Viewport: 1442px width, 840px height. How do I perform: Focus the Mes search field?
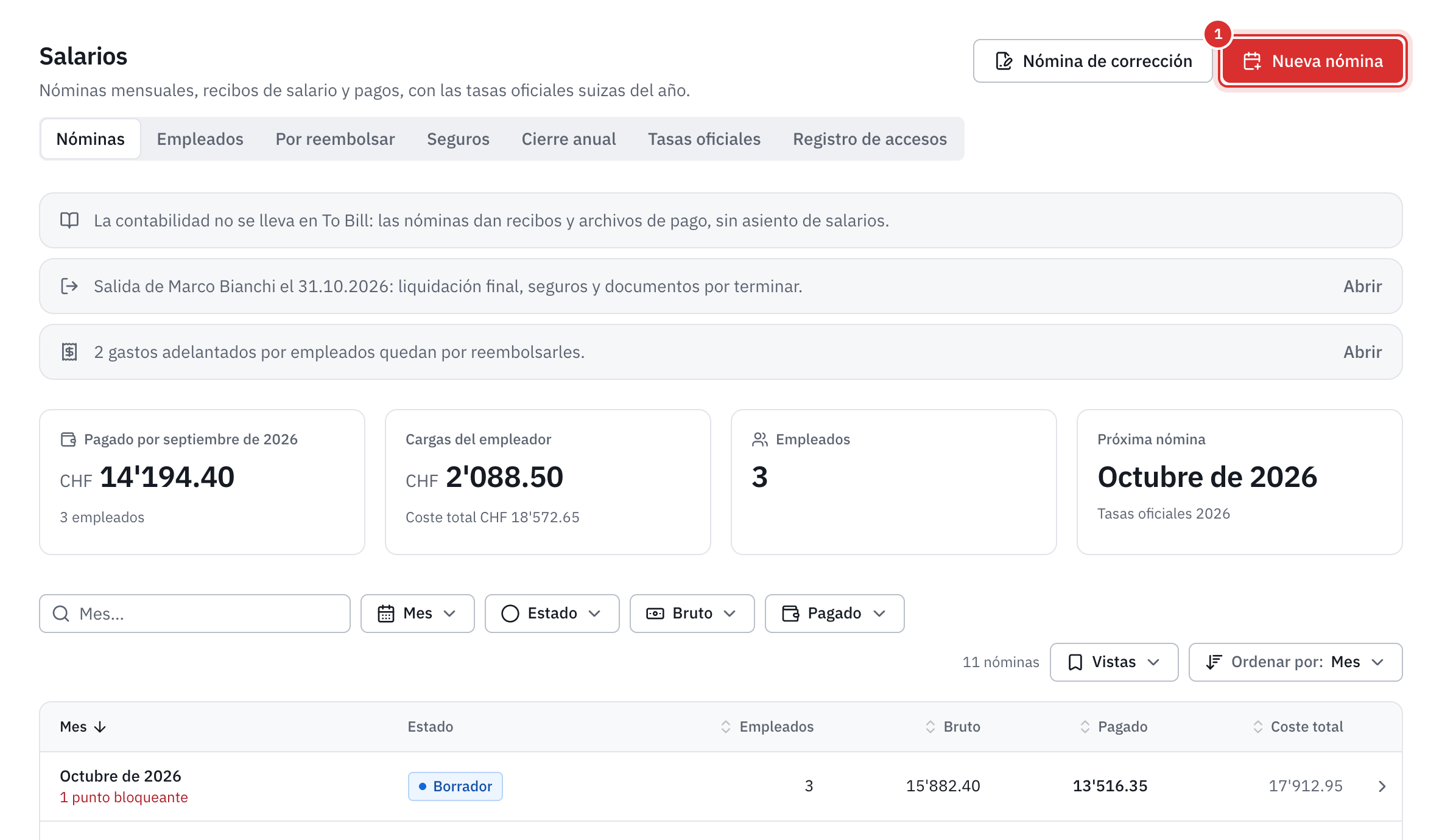[195, 614]
